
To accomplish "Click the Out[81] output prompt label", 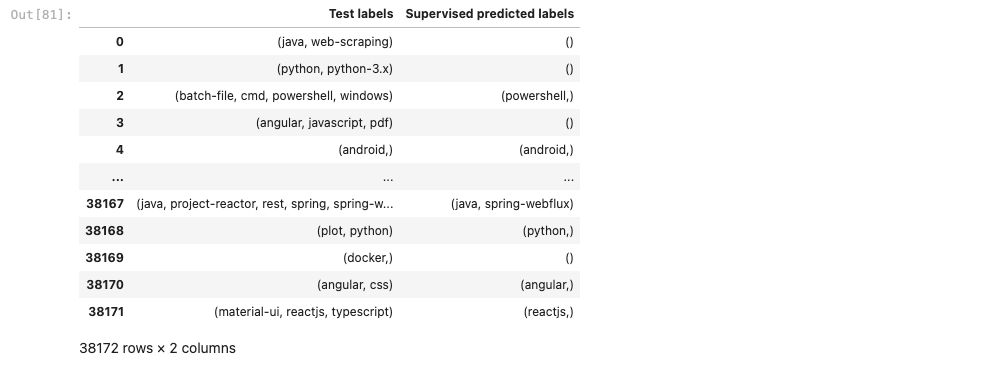I will click(41, 15).
